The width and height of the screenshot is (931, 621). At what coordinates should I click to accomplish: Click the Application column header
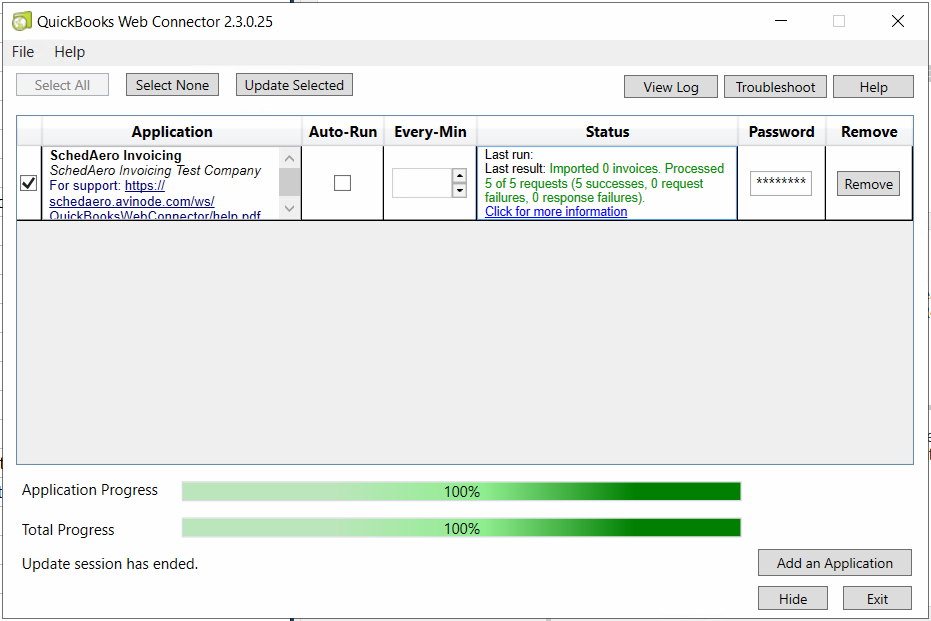pyautogui.click(x=172, y=132)
